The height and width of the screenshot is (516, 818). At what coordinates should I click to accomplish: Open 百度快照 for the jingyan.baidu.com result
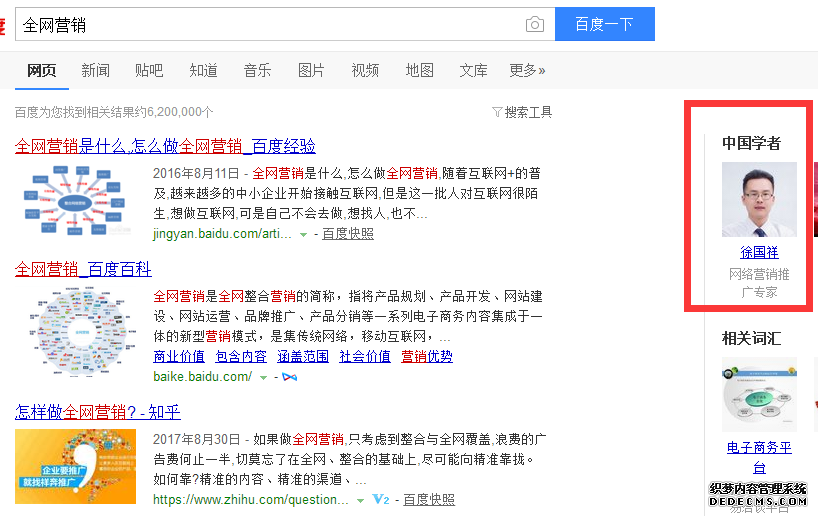[348, 234]
